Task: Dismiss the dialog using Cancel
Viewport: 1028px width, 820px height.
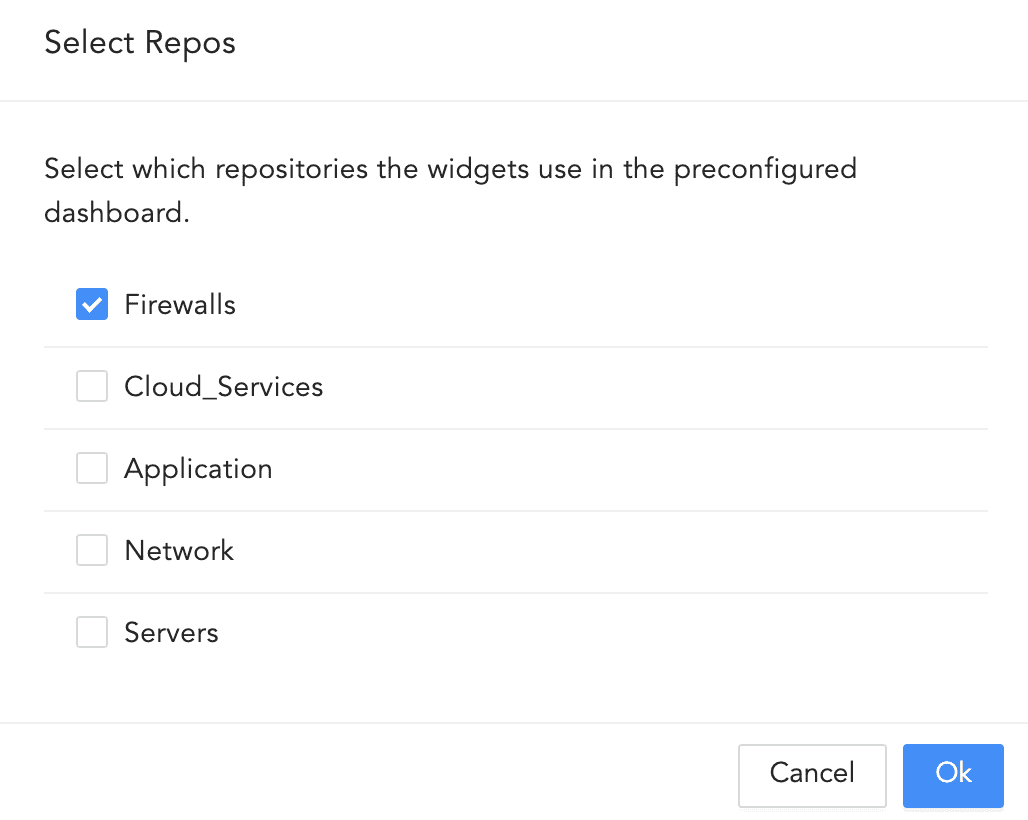Action: (812, 775)
